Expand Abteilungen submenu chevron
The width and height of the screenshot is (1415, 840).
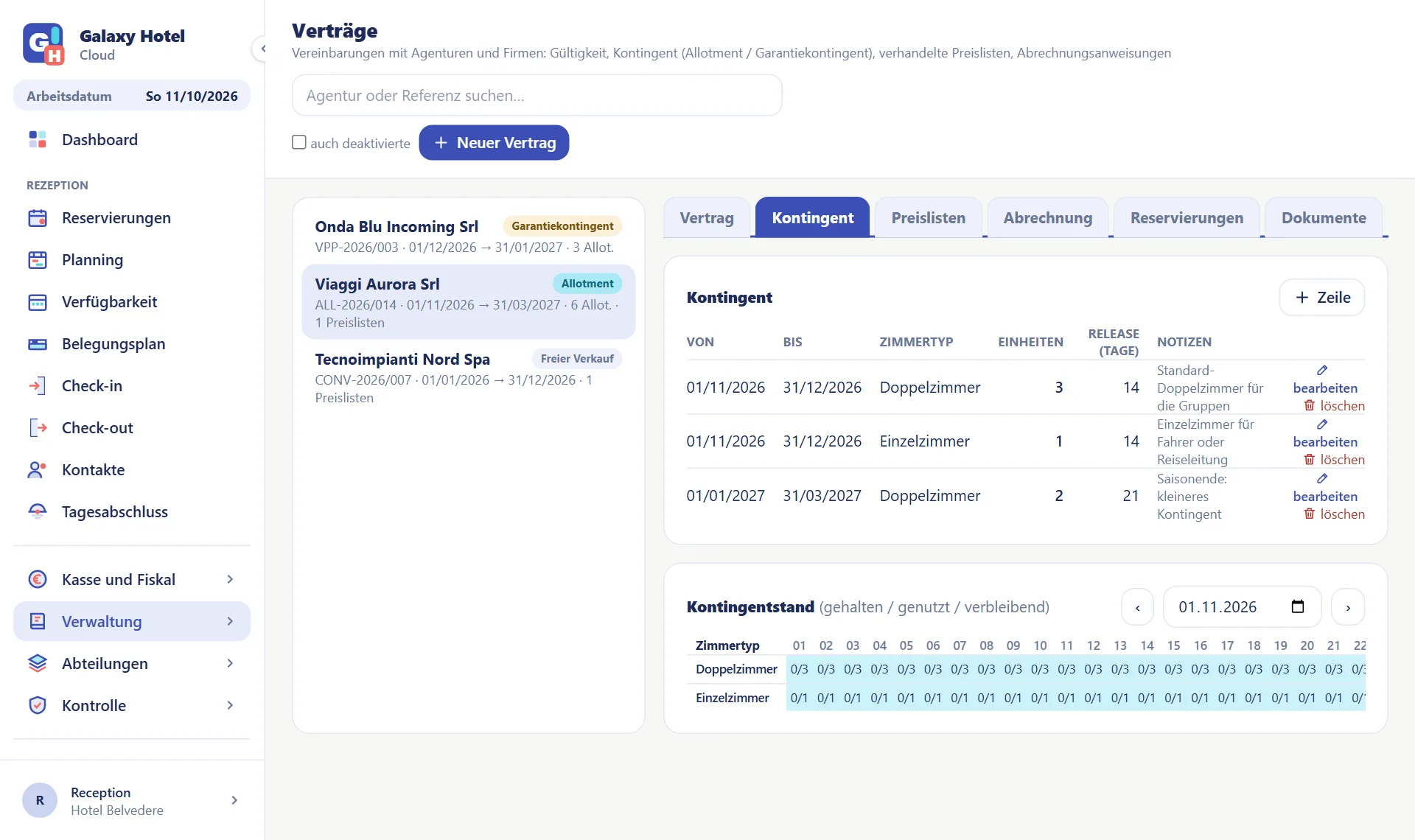pyautogui.click(x=230, y=663)
